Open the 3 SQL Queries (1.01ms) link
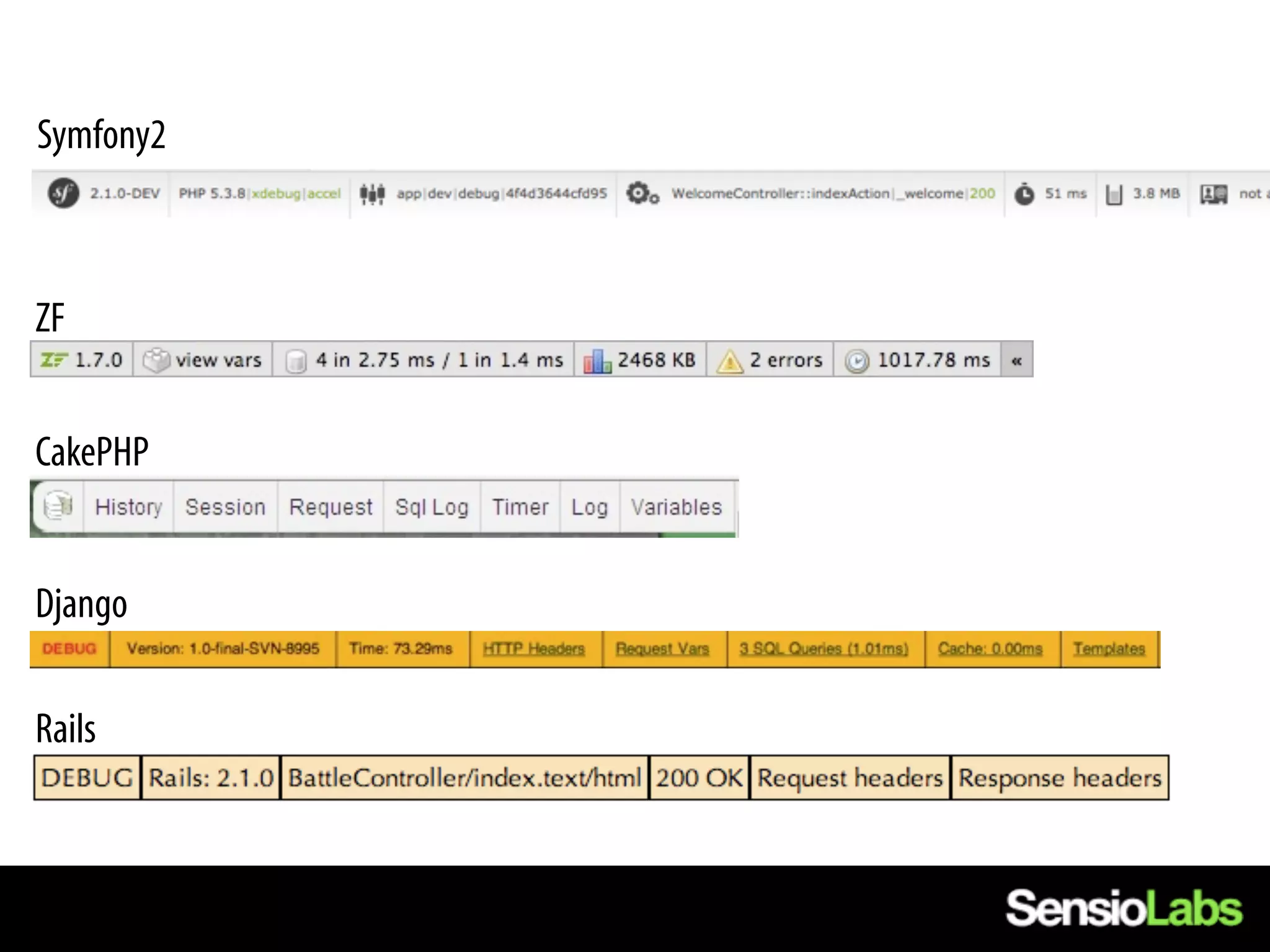This screenshot has width=1270, height=952. click(824, 649)
